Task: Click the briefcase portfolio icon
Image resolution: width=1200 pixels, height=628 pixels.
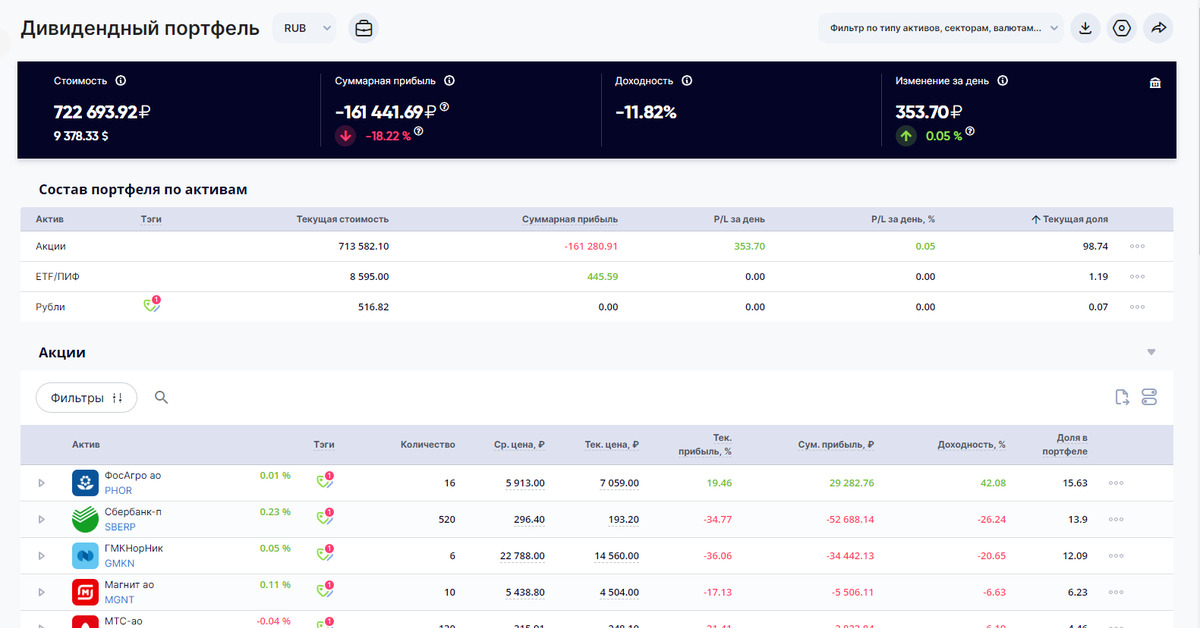Action: point(364,29)
